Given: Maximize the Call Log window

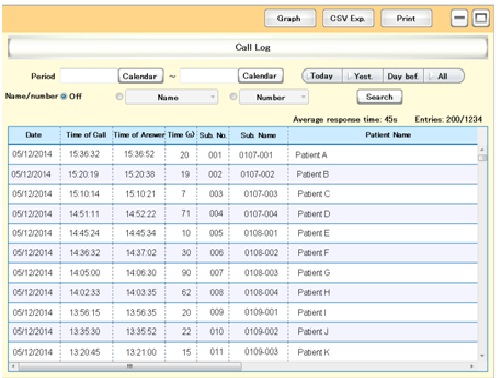Looking at the screenshot, I should [x=481, y=18].
